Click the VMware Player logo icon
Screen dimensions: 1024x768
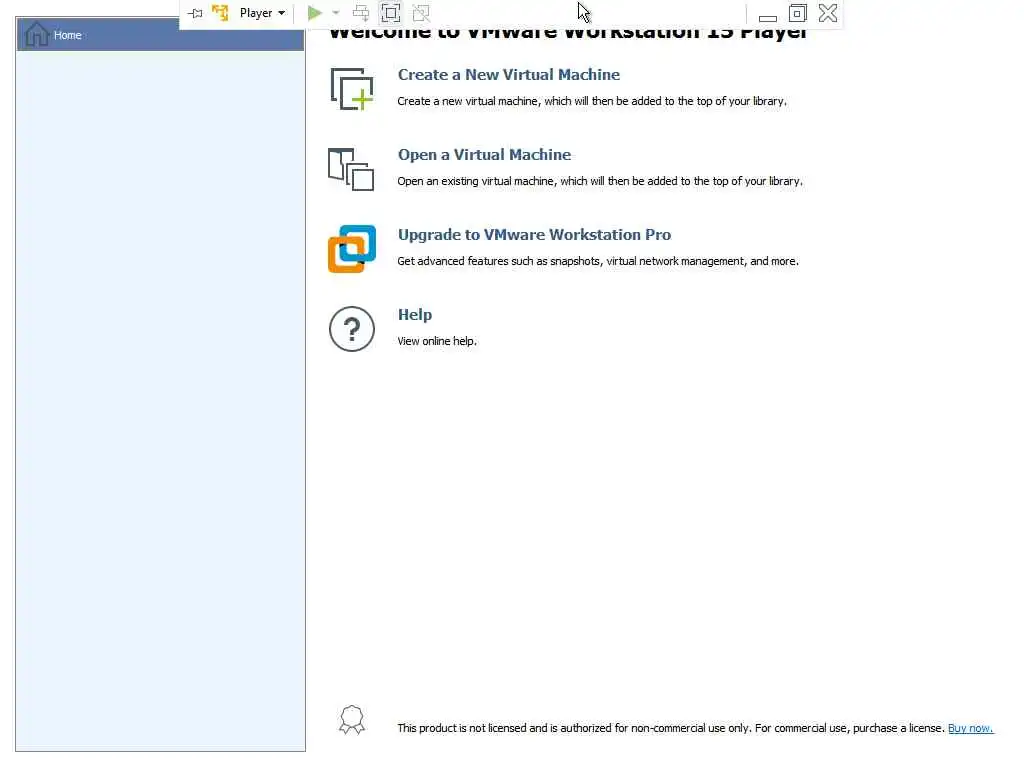point(220,13)
